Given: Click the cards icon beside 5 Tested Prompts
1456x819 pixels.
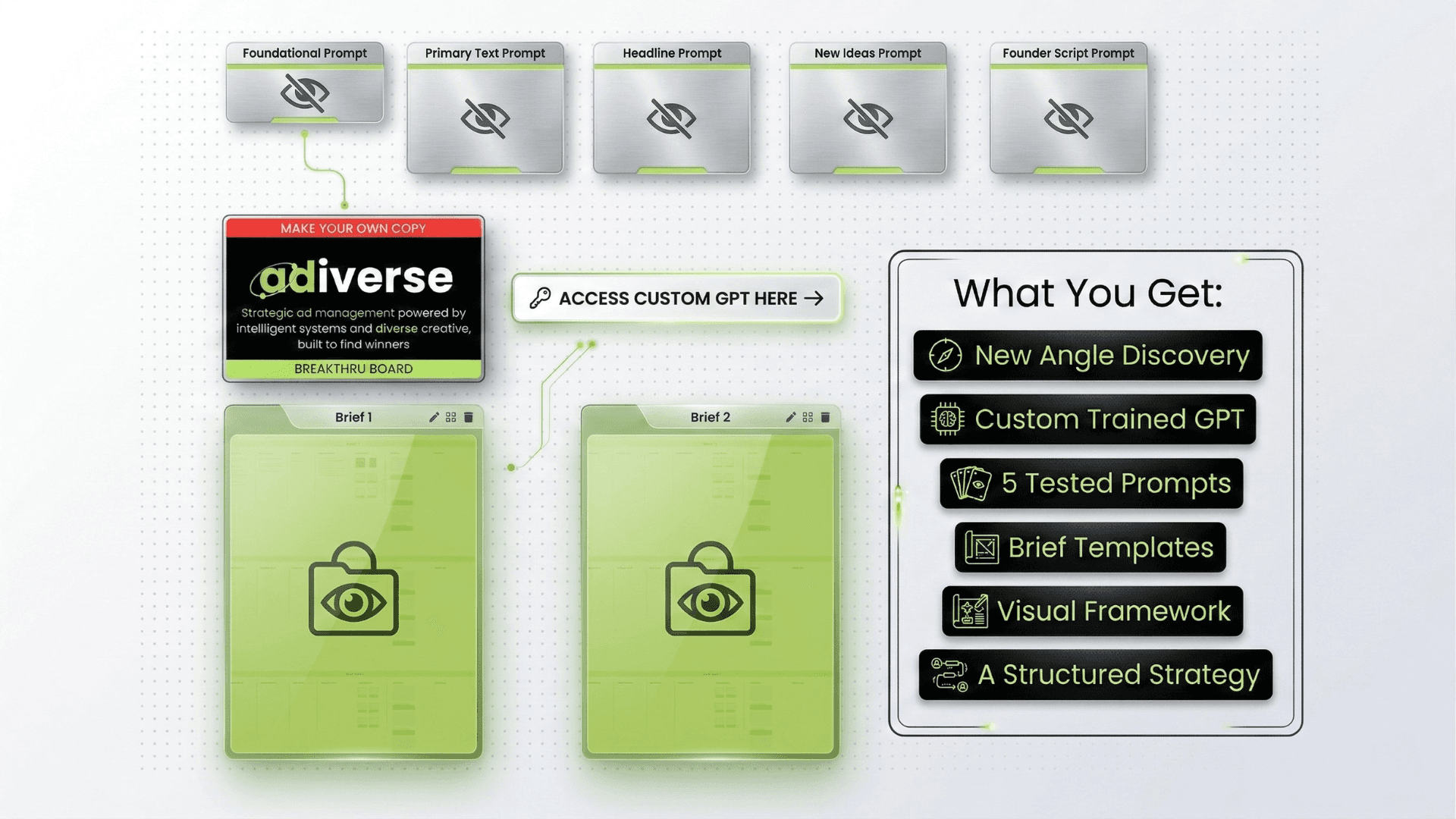Looking at the screenshot, I should [x=971, y=483].
